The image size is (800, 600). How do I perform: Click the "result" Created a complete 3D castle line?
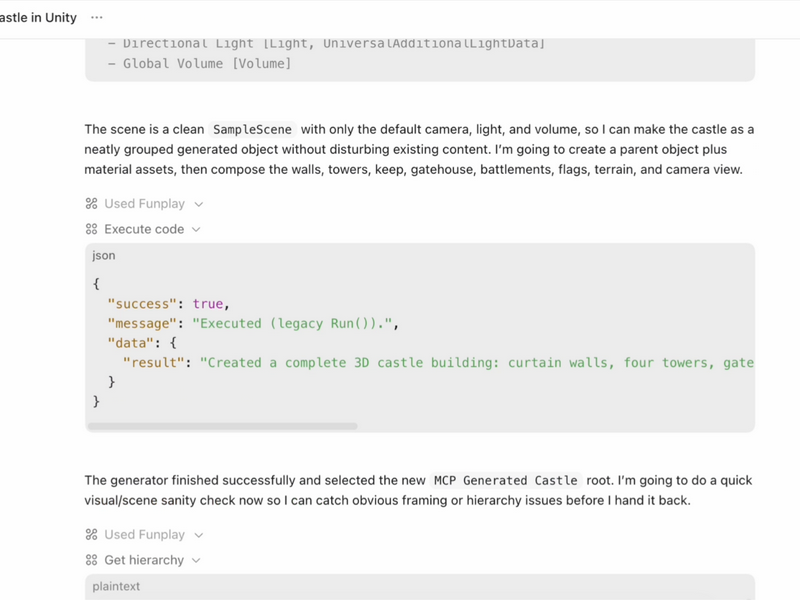[438, 363]
